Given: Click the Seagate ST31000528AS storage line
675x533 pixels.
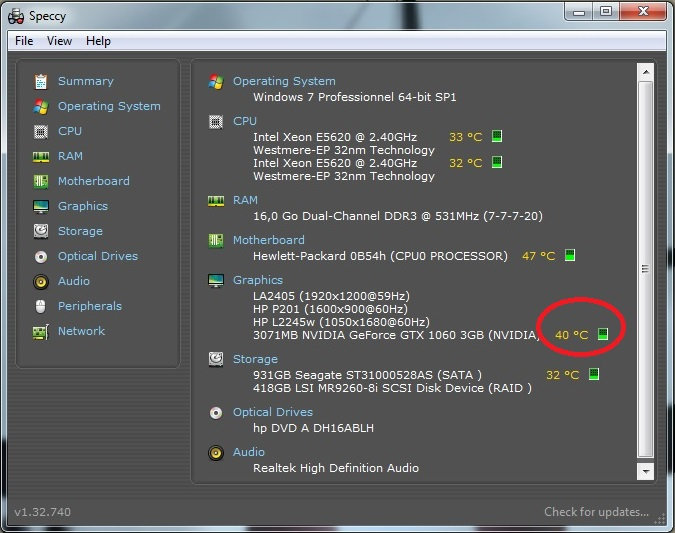Looking at the screenshot, I should [367, 375].
